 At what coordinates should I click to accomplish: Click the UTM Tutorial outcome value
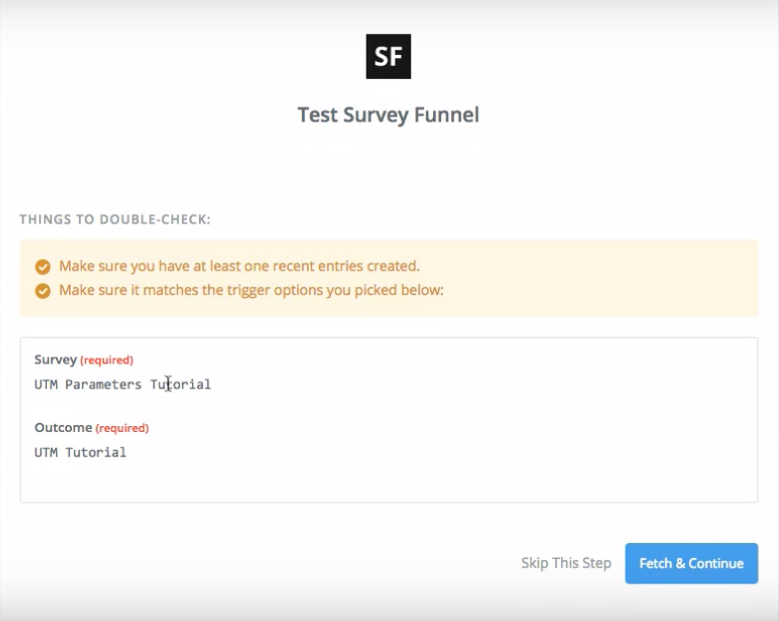[x=80, y=452]
